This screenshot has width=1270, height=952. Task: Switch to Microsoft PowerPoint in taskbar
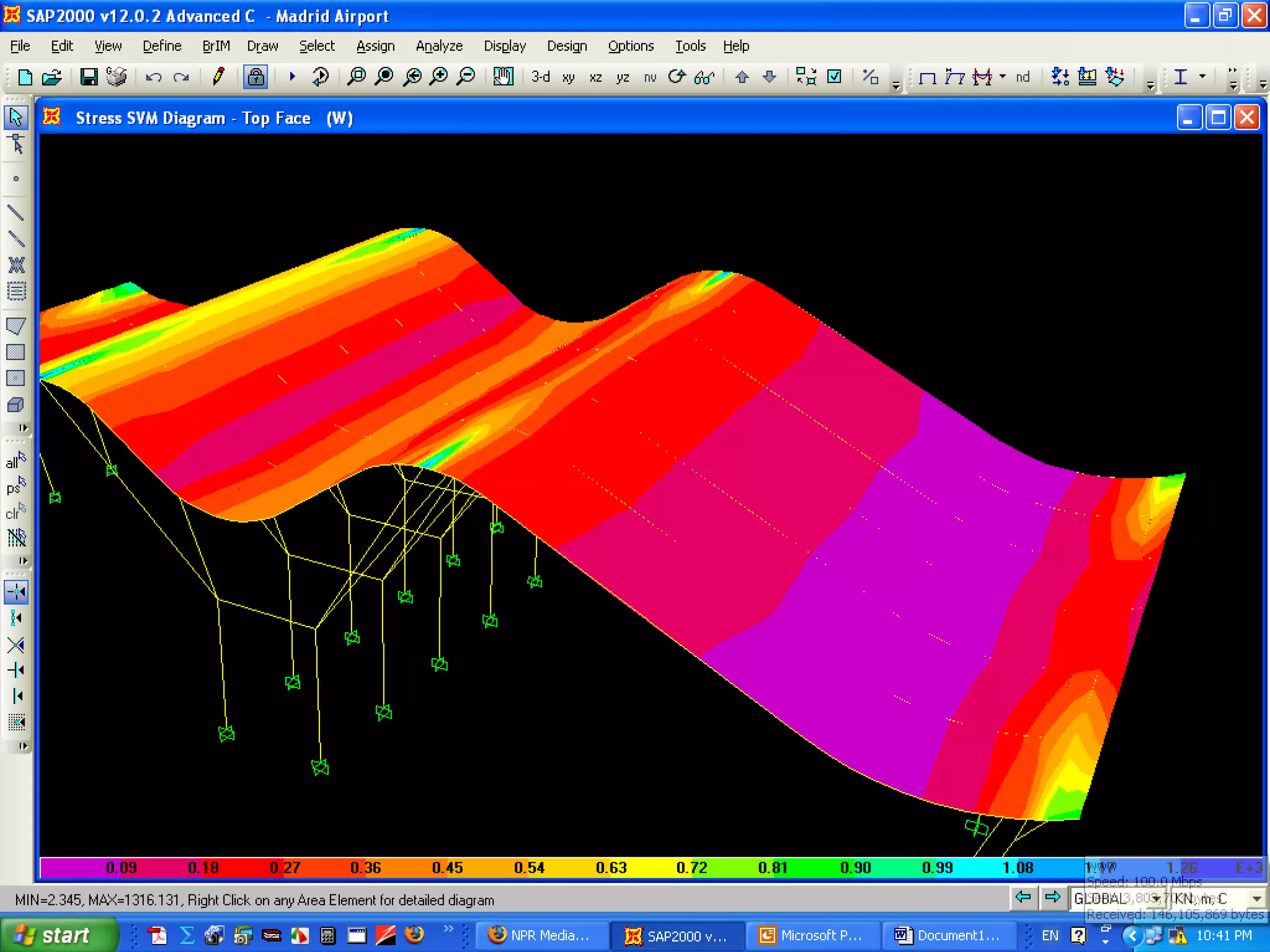click(811, 935)
